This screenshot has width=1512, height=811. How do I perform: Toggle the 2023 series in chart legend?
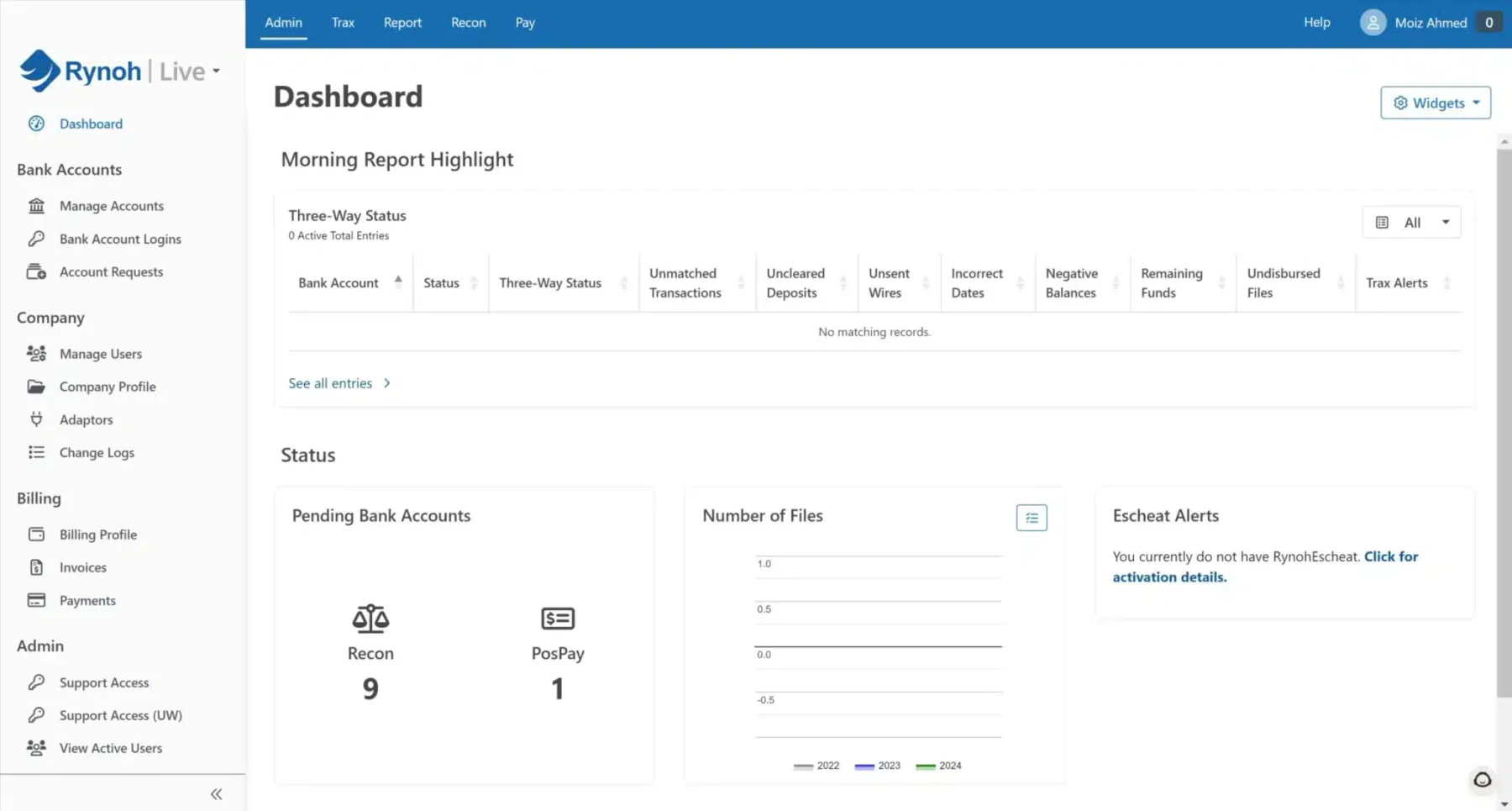(878, 766)
